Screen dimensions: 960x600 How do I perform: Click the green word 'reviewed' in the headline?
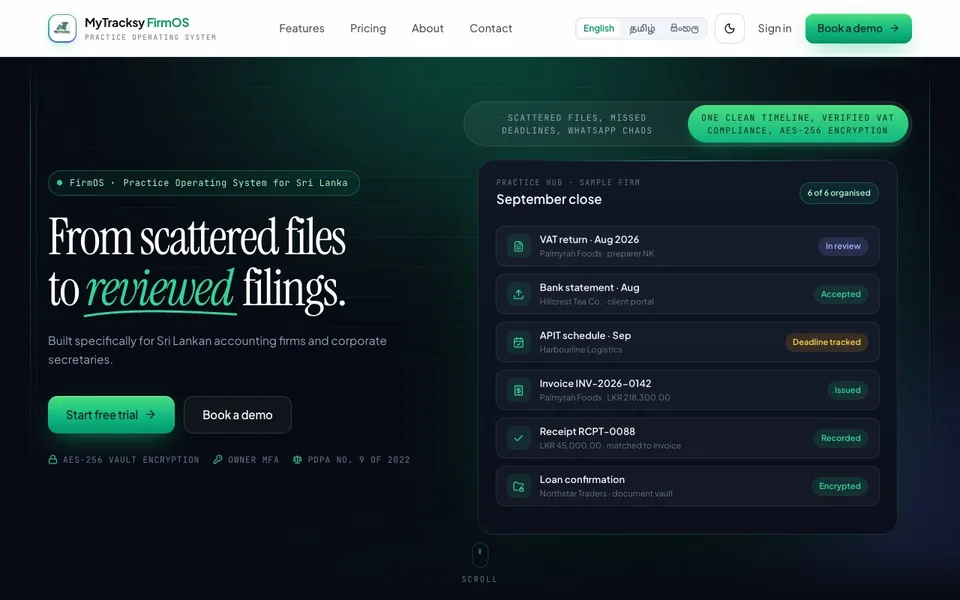160,288
